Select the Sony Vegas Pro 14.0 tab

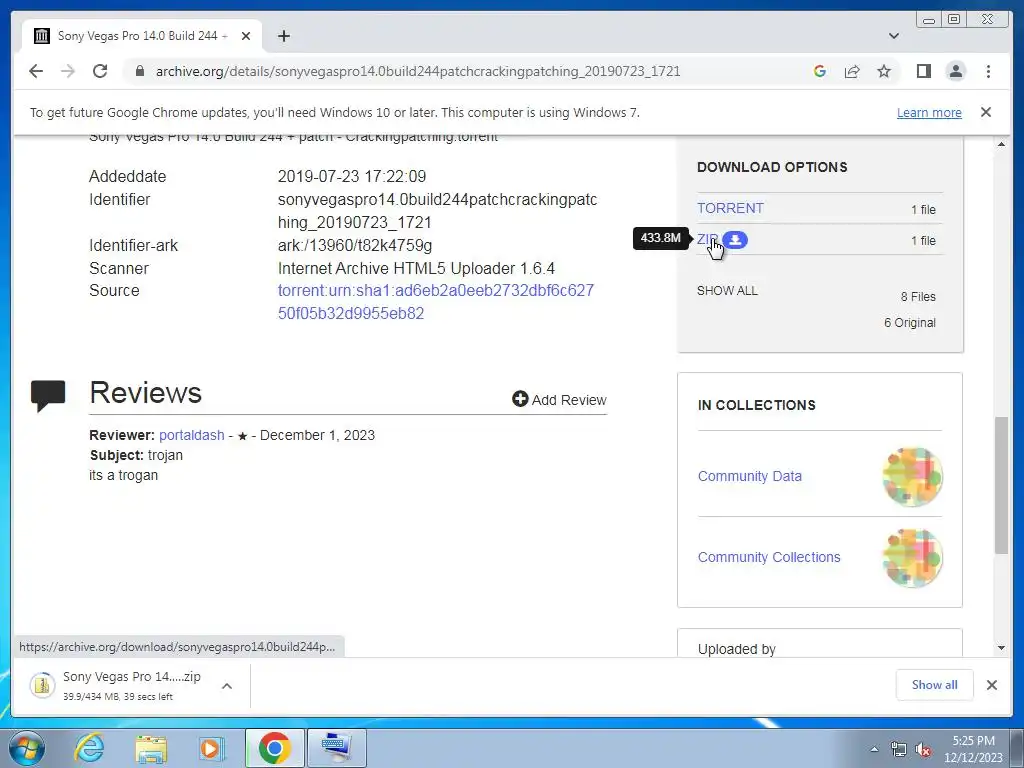[x=142, y=36]
